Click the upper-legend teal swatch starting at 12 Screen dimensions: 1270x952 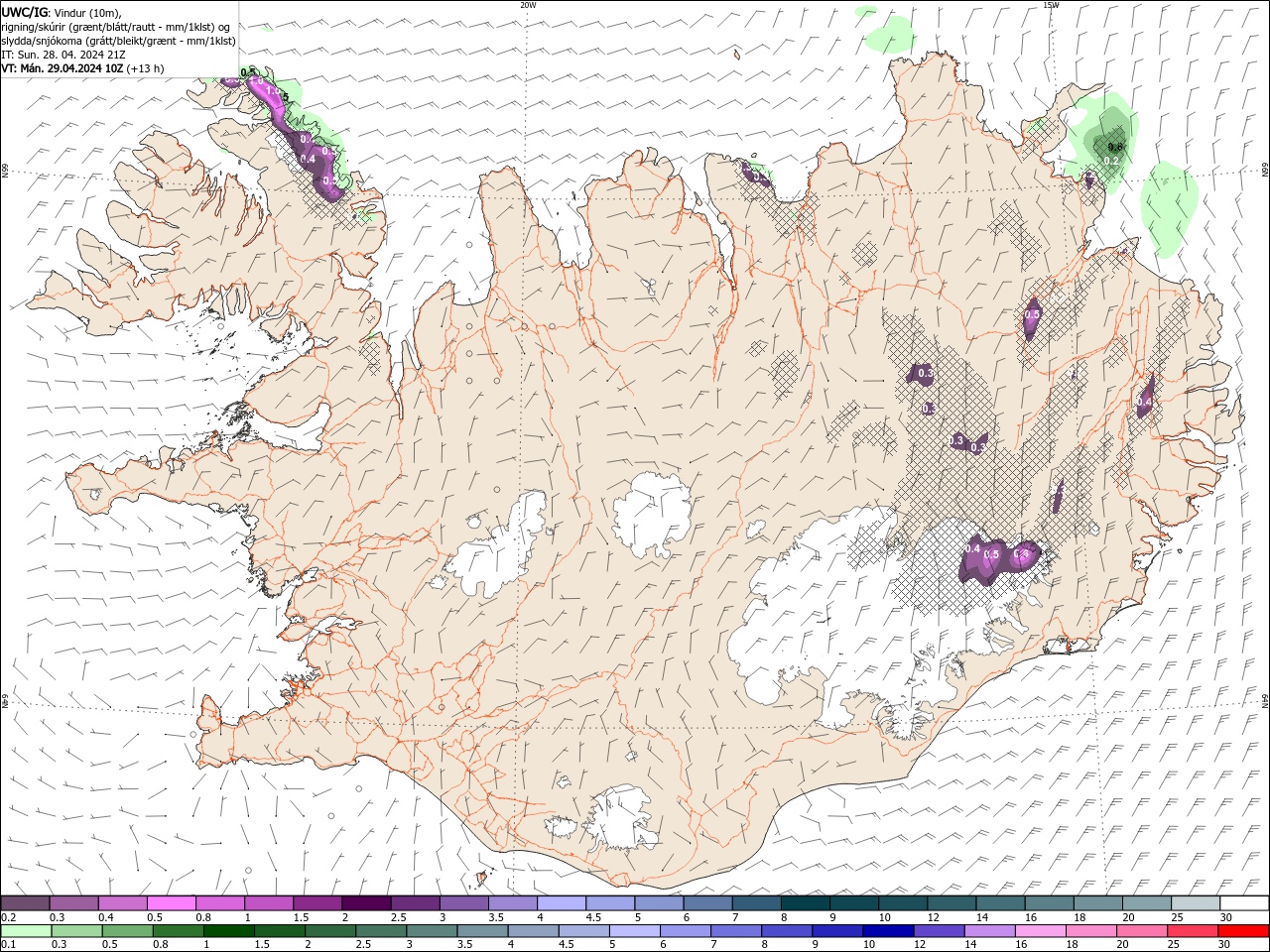[952, 903]
